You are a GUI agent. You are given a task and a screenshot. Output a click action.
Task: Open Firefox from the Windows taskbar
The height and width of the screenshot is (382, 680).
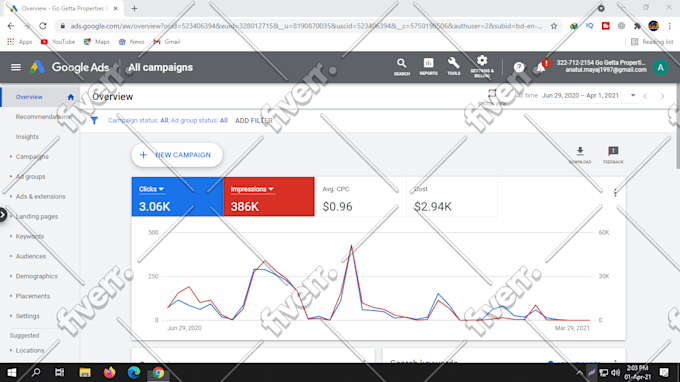pyautogui.click(x=109, y=372)
